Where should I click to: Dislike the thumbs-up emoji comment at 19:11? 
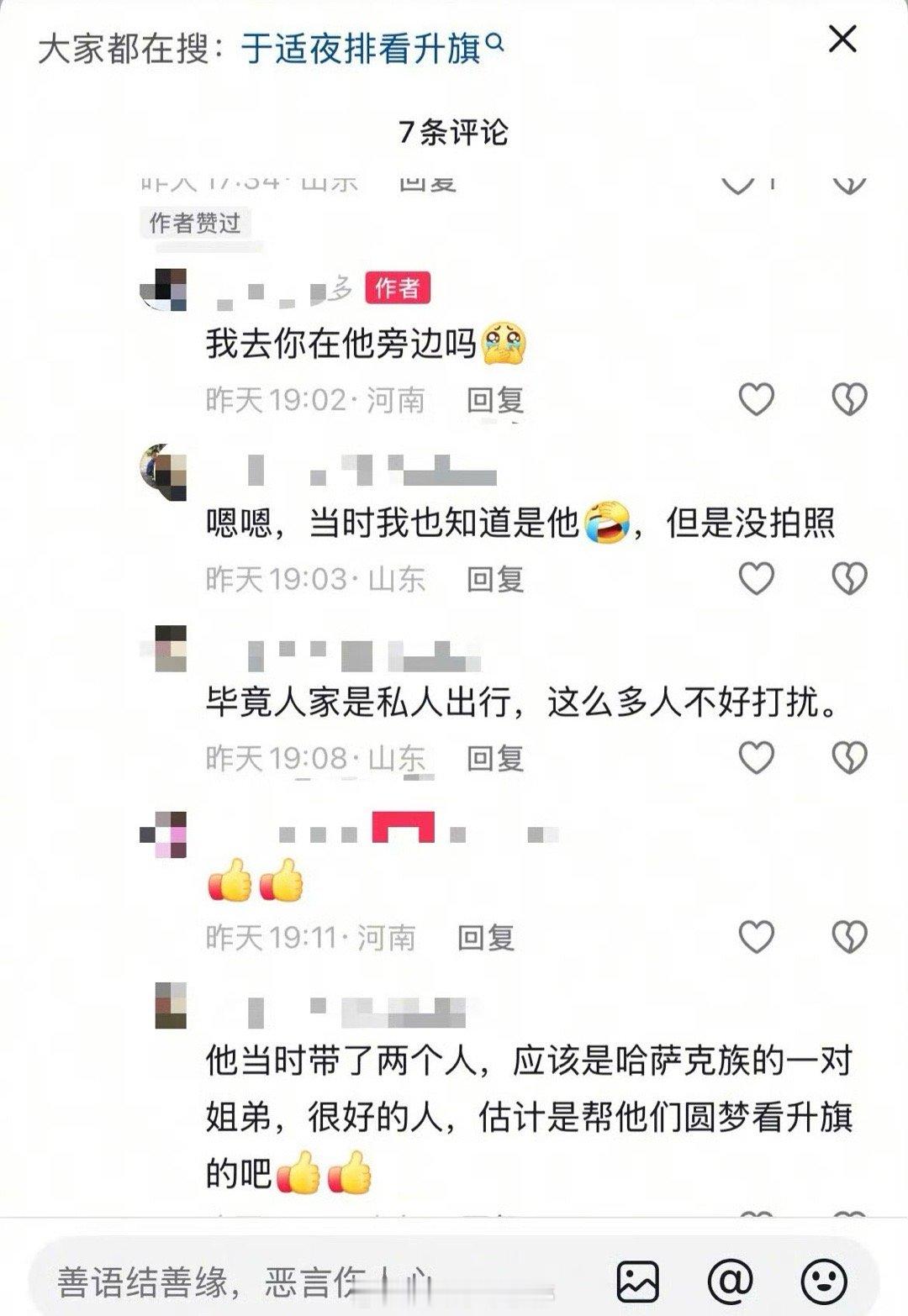(x=849, y=937)
